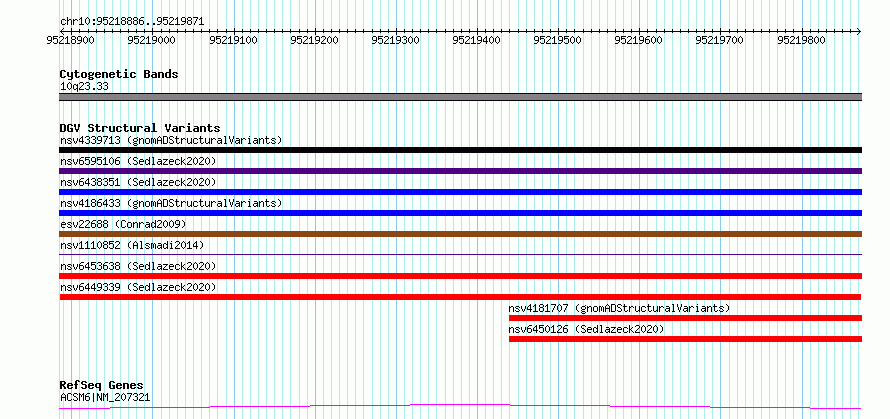The height and width of the screenshot is (419, 890).
Task: Click ruler position 95219500
Action: point(558,40)
